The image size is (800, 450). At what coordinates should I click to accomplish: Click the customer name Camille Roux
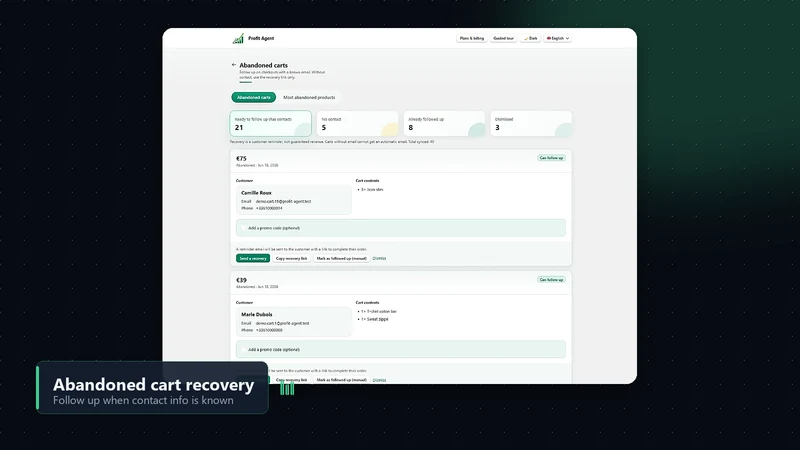(x=256, y=193)
